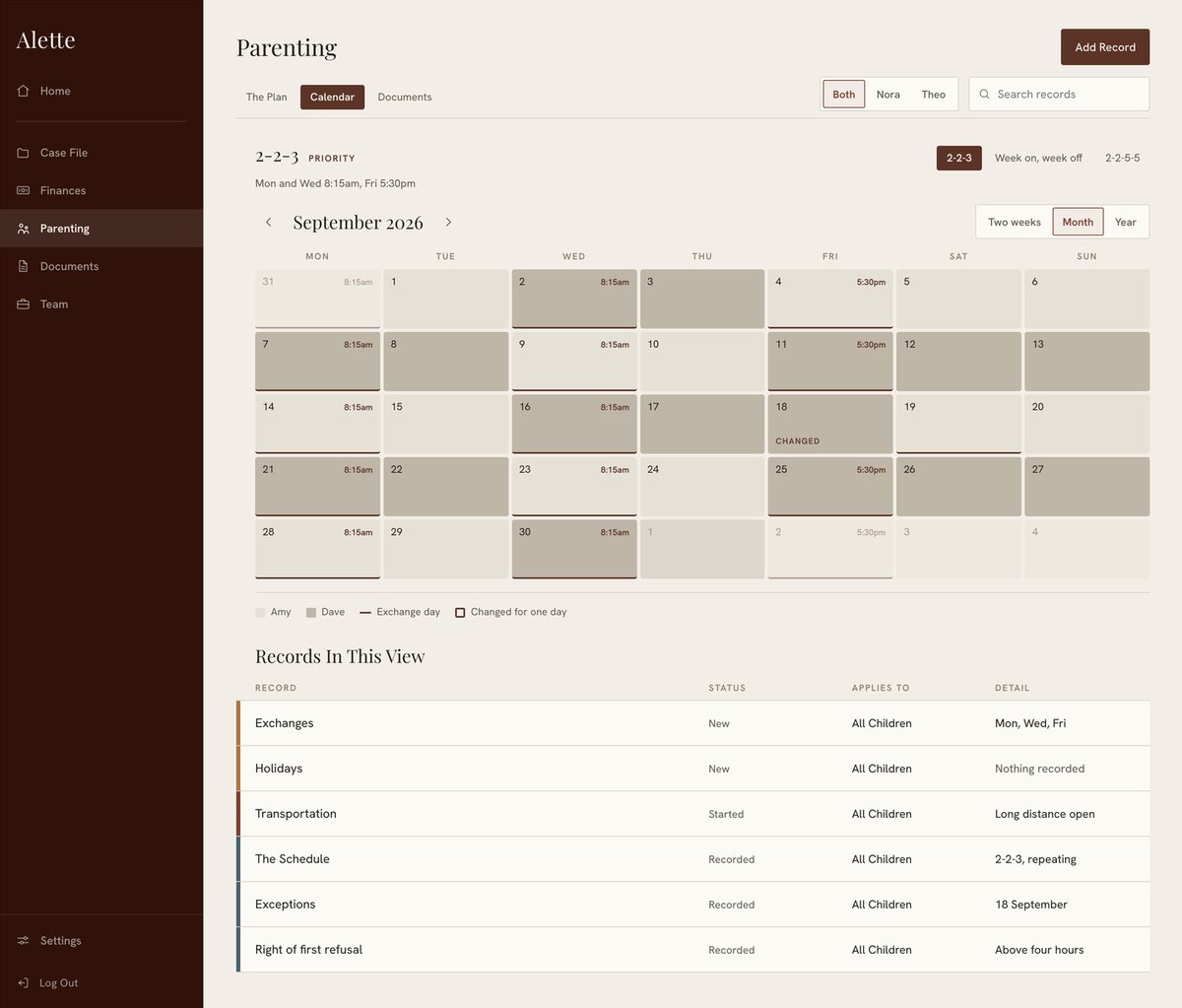
Task: Open the Documents tab beside Calendar
Action: [x=405, y=97]
